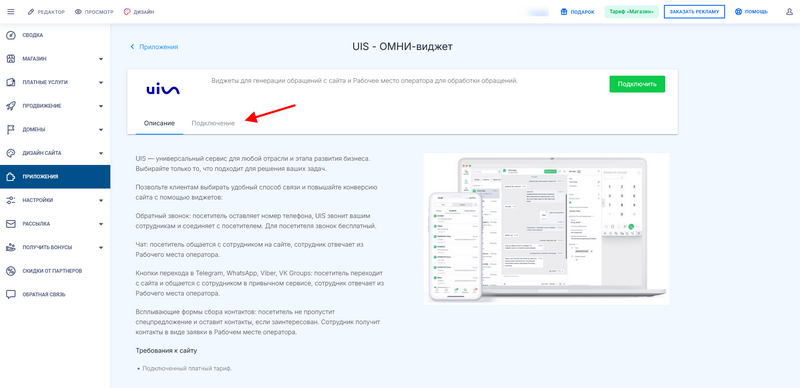Switch to the Подключение tab
Screen dimensions: 800x388
[213, 124]
